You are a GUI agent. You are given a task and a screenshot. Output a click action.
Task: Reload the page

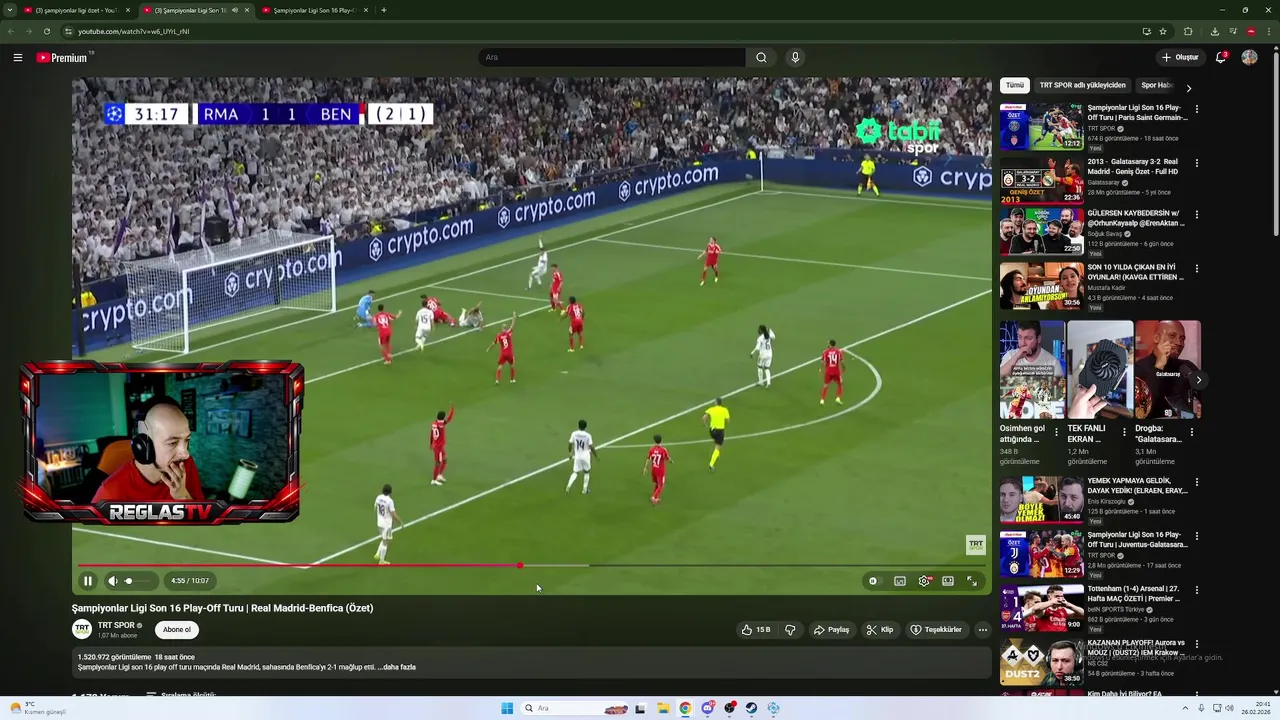tap(46, 31)
